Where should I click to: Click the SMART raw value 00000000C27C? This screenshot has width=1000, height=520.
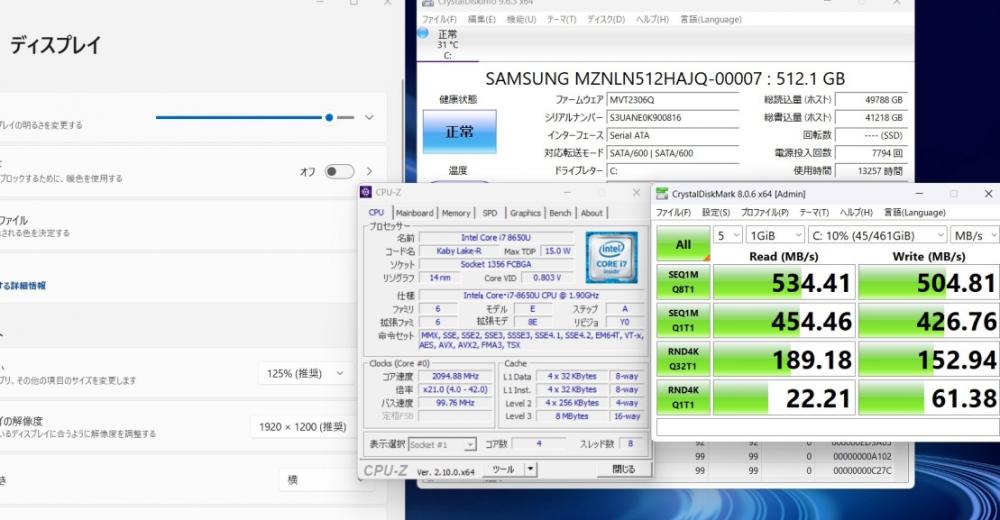pos(862,471)
